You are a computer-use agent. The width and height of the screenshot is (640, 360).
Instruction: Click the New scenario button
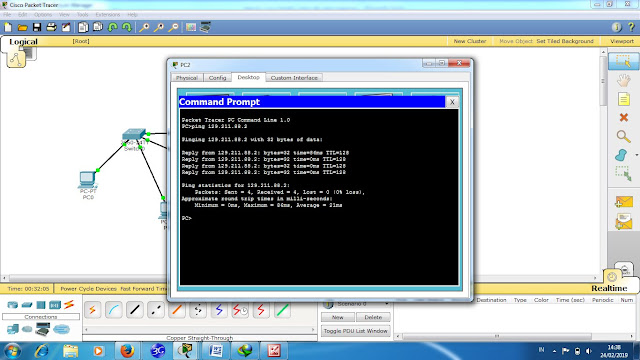[338, 317]
